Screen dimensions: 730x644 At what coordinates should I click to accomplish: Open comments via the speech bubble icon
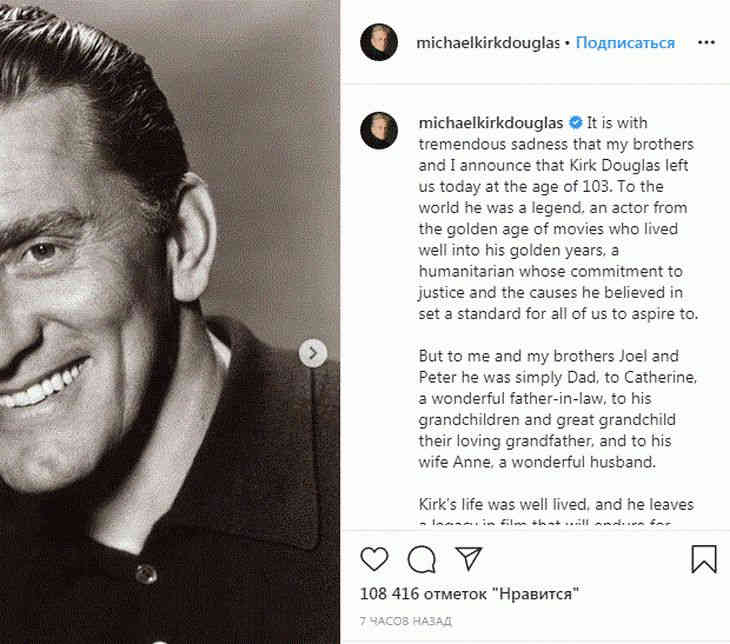422,558
